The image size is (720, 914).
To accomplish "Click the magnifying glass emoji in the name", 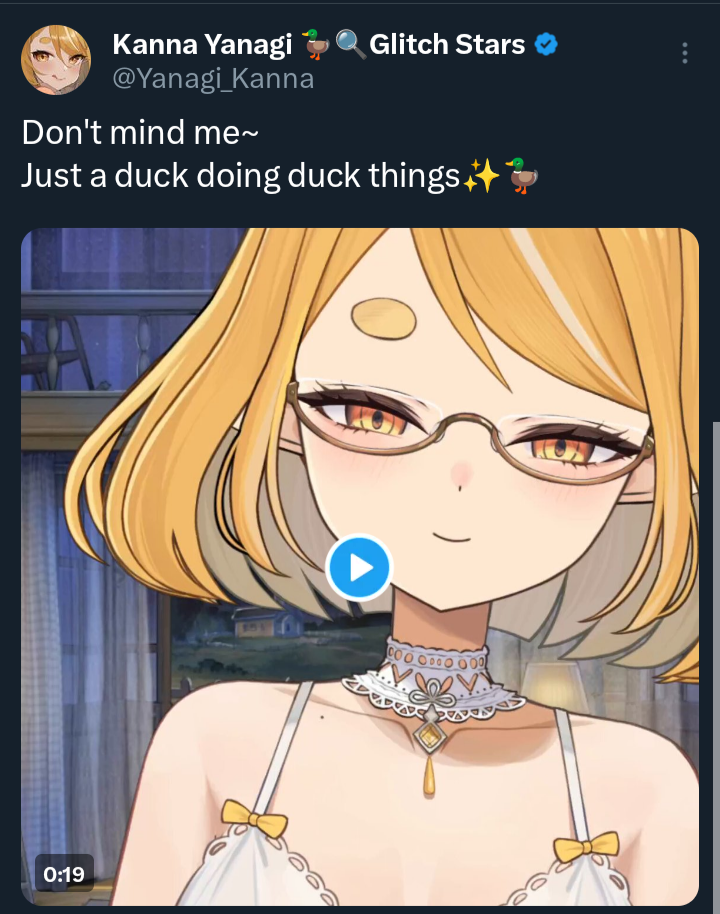I will (350, 44).
